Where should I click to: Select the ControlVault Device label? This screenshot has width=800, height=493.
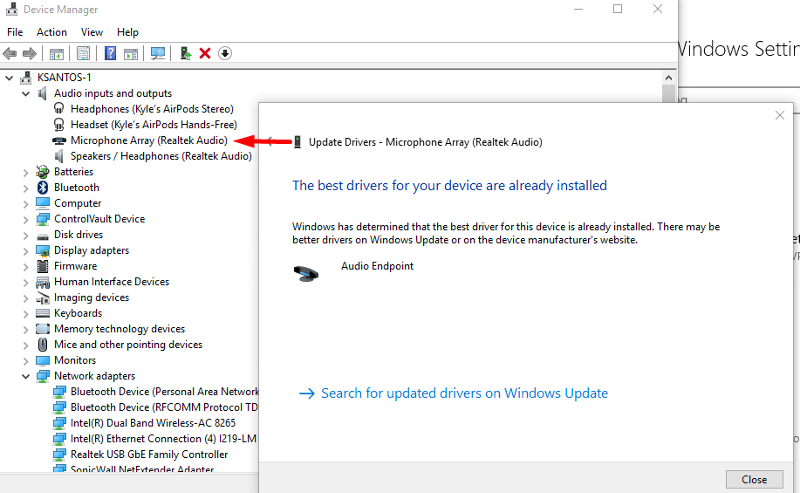click(99, 219)
